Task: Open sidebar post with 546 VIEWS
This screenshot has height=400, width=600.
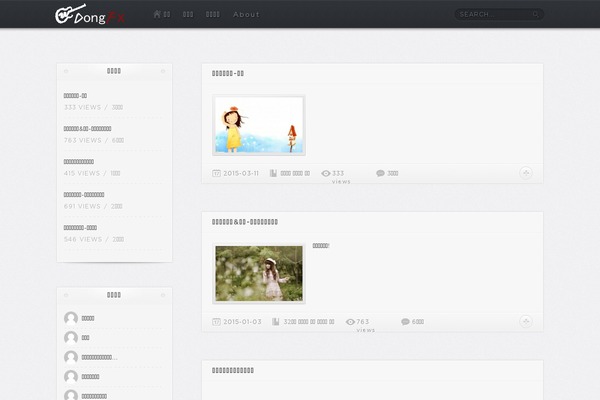Action: (x=80, y=227)
